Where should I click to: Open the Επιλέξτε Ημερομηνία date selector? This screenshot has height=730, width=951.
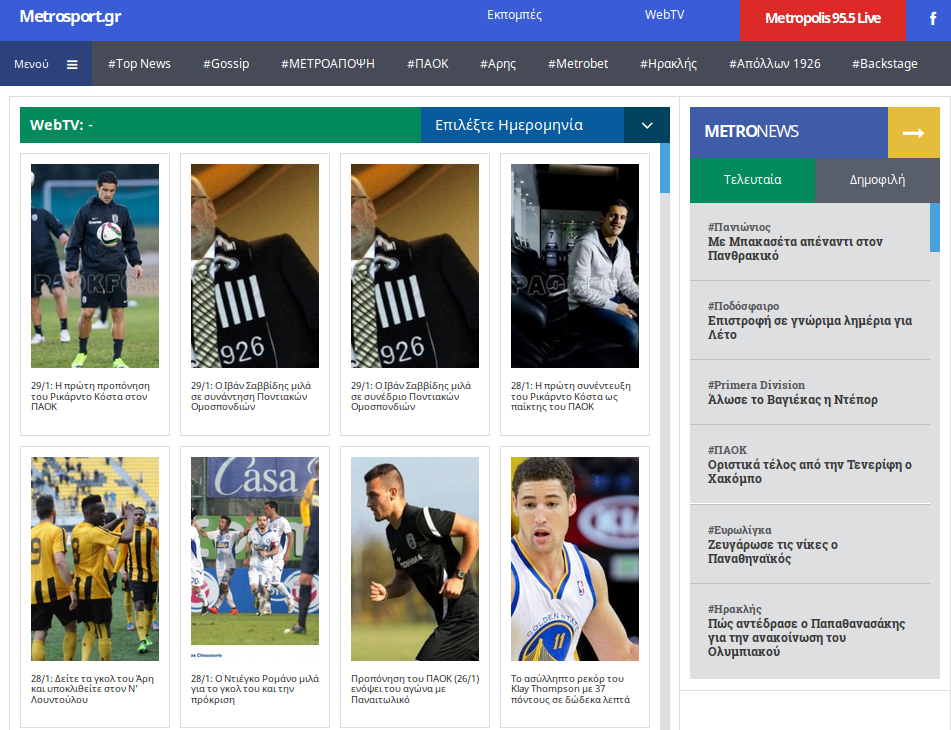[522, 126]
